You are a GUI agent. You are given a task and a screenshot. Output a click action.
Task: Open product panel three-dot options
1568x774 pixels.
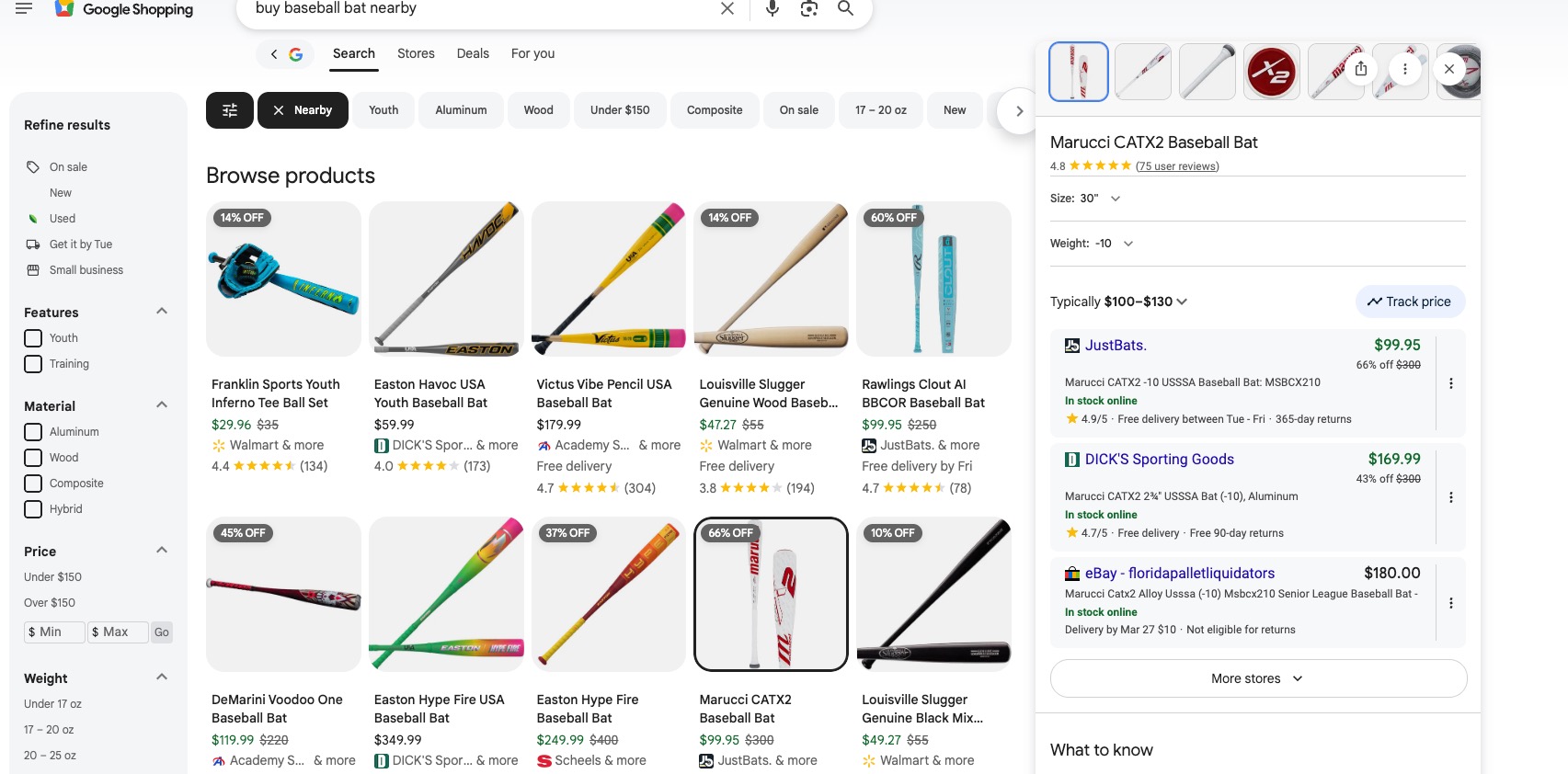1404,69
